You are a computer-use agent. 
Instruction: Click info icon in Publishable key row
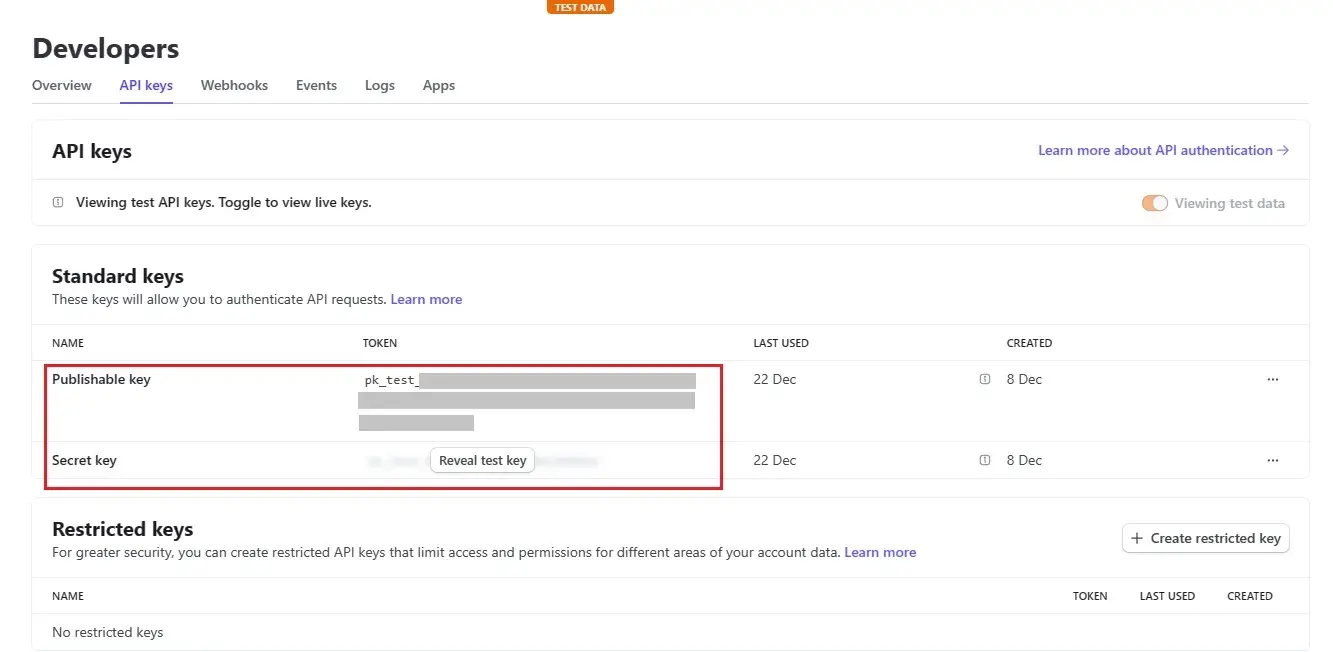click(x=985, y=379)
